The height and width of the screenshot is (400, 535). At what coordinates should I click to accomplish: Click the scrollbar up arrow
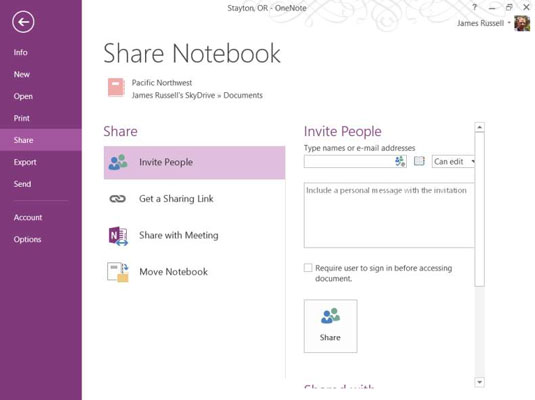coord(479,127)
